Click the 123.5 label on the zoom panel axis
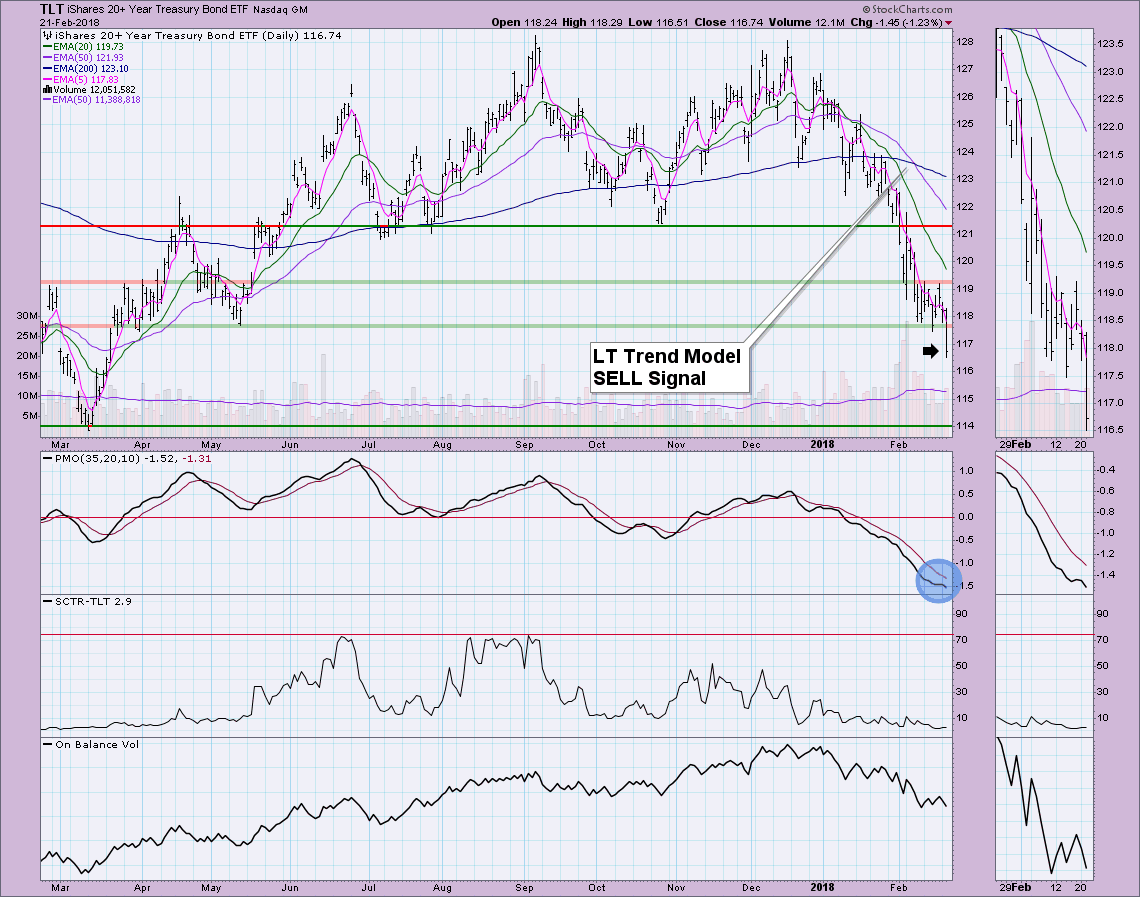Viewport: 1140px width, 897px height. 1109,44
